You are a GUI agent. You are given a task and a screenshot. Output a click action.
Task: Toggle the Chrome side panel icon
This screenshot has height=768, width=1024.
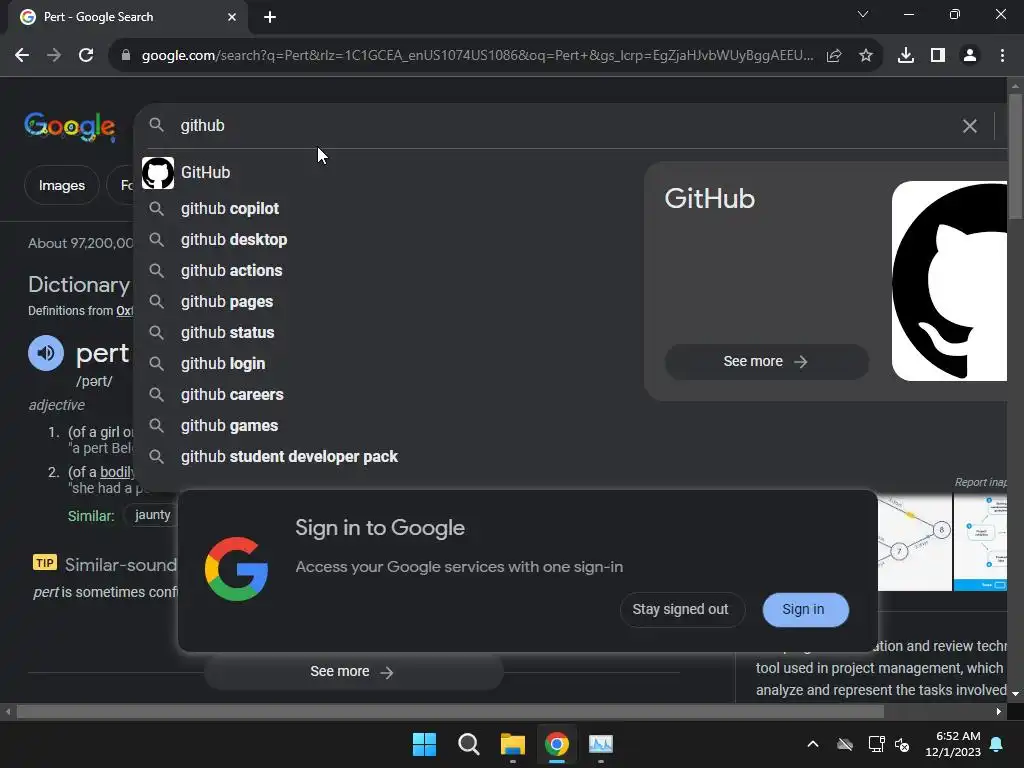[x=938, y=56]
